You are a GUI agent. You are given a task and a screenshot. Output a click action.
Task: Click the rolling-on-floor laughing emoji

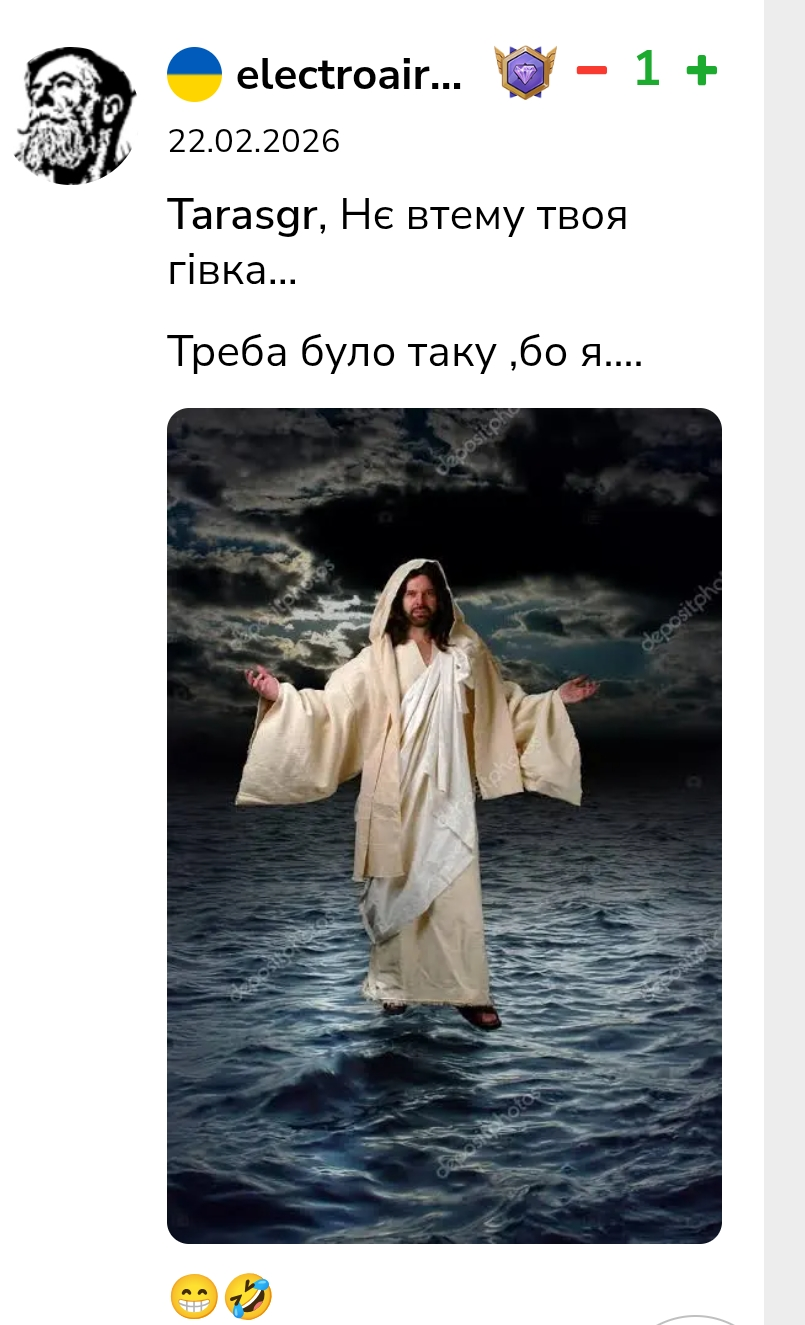pyautogui.click(x=247, y=1297)
